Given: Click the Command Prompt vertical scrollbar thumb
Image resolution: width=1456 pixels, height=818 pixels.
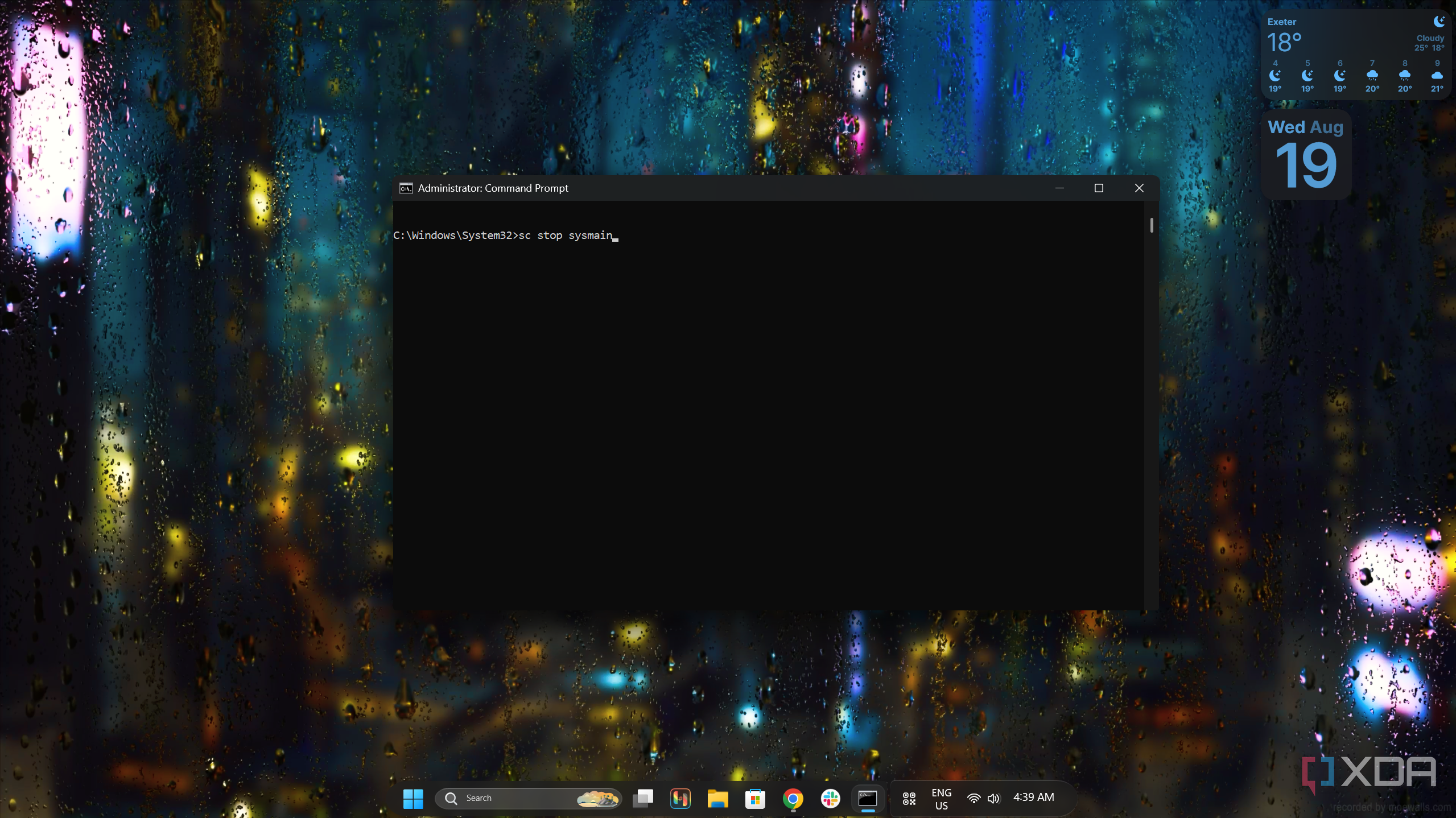Looking at the screenshot, I should pyautogui.click(x=1152, y=225).
